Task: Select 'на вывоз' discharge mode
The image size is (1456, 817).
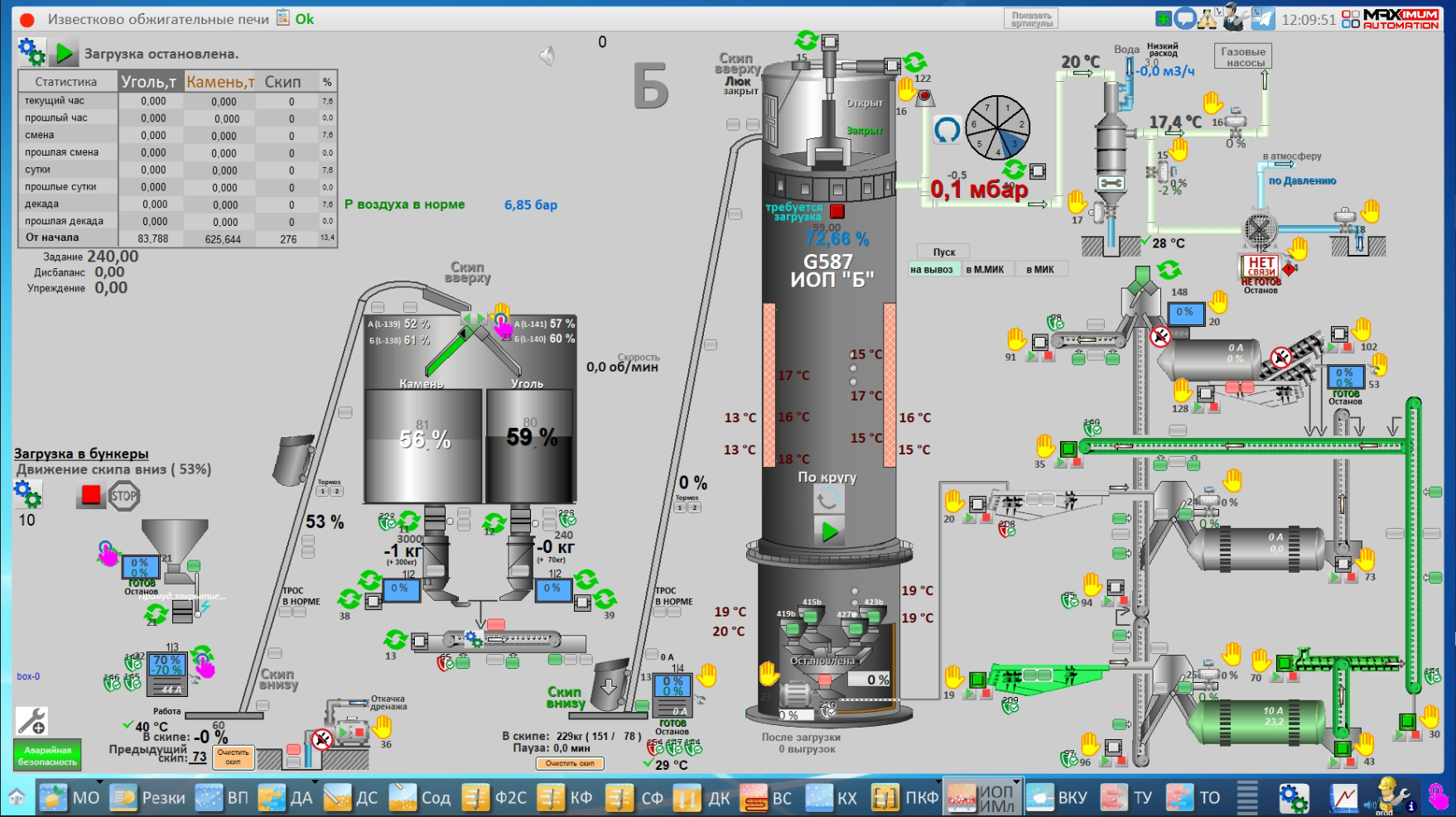Action: (932, 269)
